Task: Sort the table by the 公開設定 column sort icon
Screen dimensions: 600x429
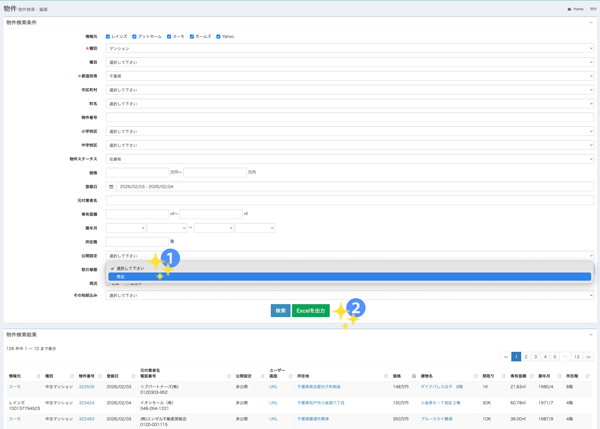Action: pos(262,376)
